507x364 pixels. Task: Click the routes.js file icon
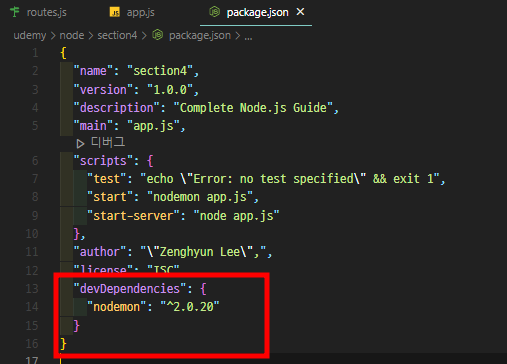pyautogui.click(x=15, y=12)
